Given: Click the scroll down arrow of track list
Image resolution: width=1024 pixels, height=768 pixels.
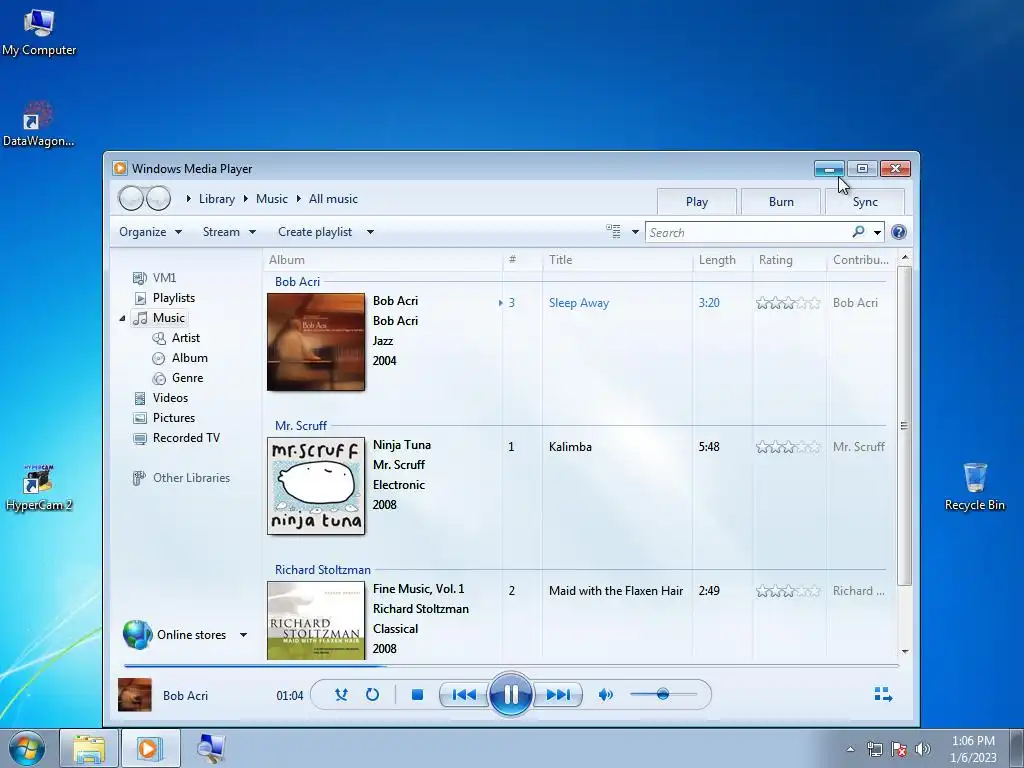Looking at the screenshot, I should pyautogui.click(x=904, y=652).
